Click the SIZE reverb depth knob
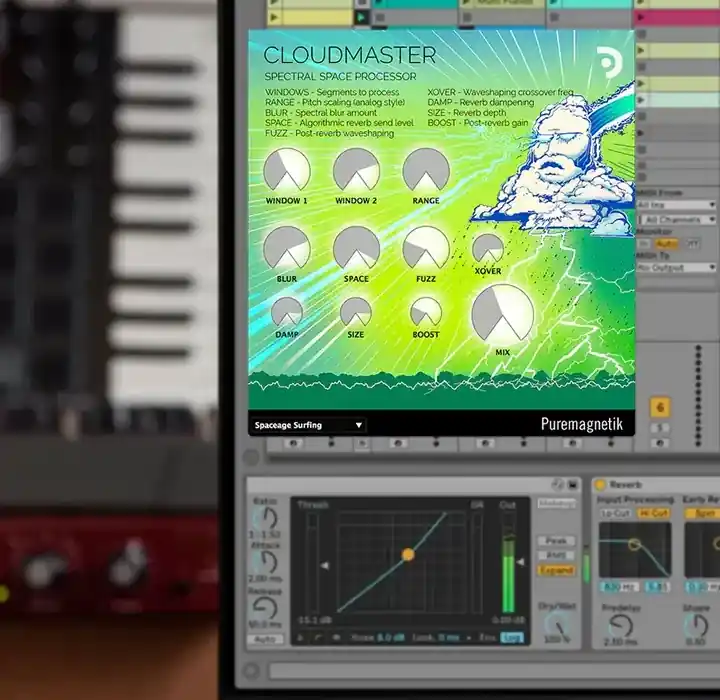The image size is (720, 700). pyautogui.click(x=356, y=312)
